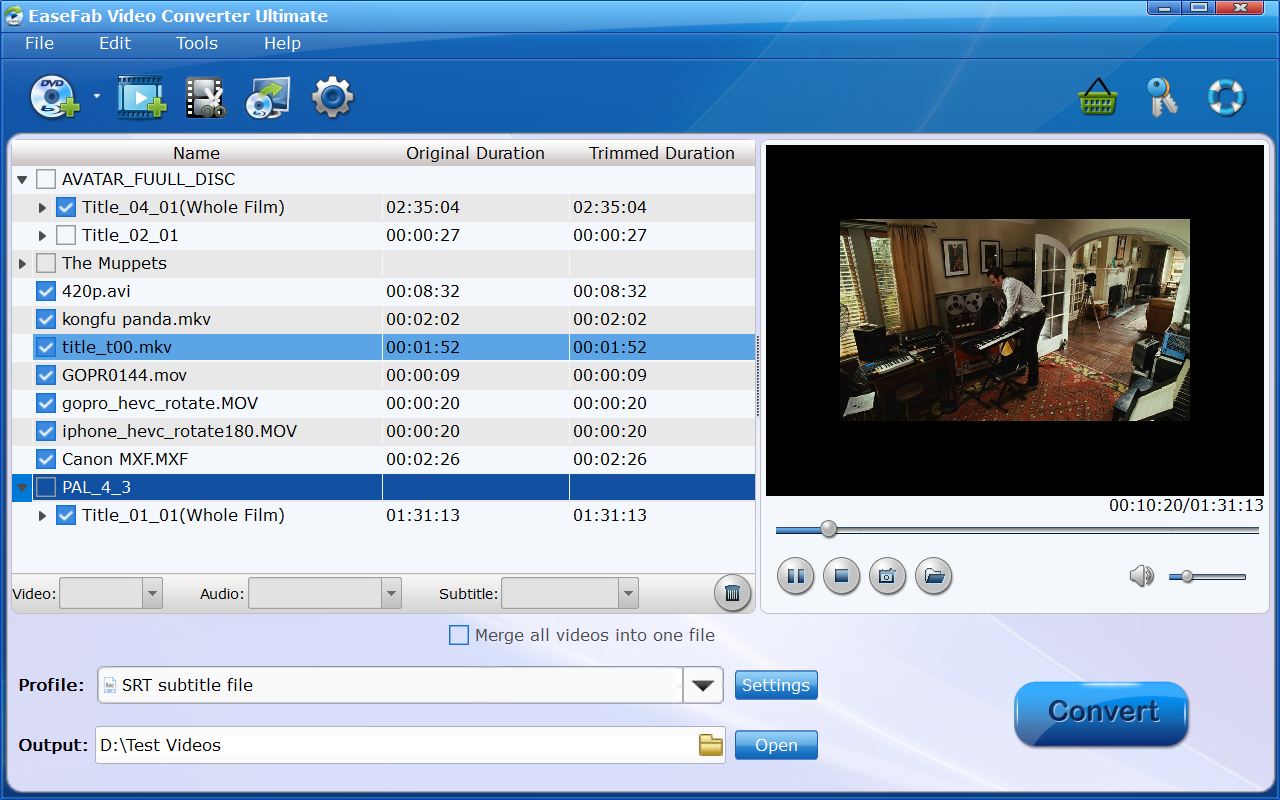Open the Profile format dropdown arrow
The image size is (1280, 800).
[703, 685]
